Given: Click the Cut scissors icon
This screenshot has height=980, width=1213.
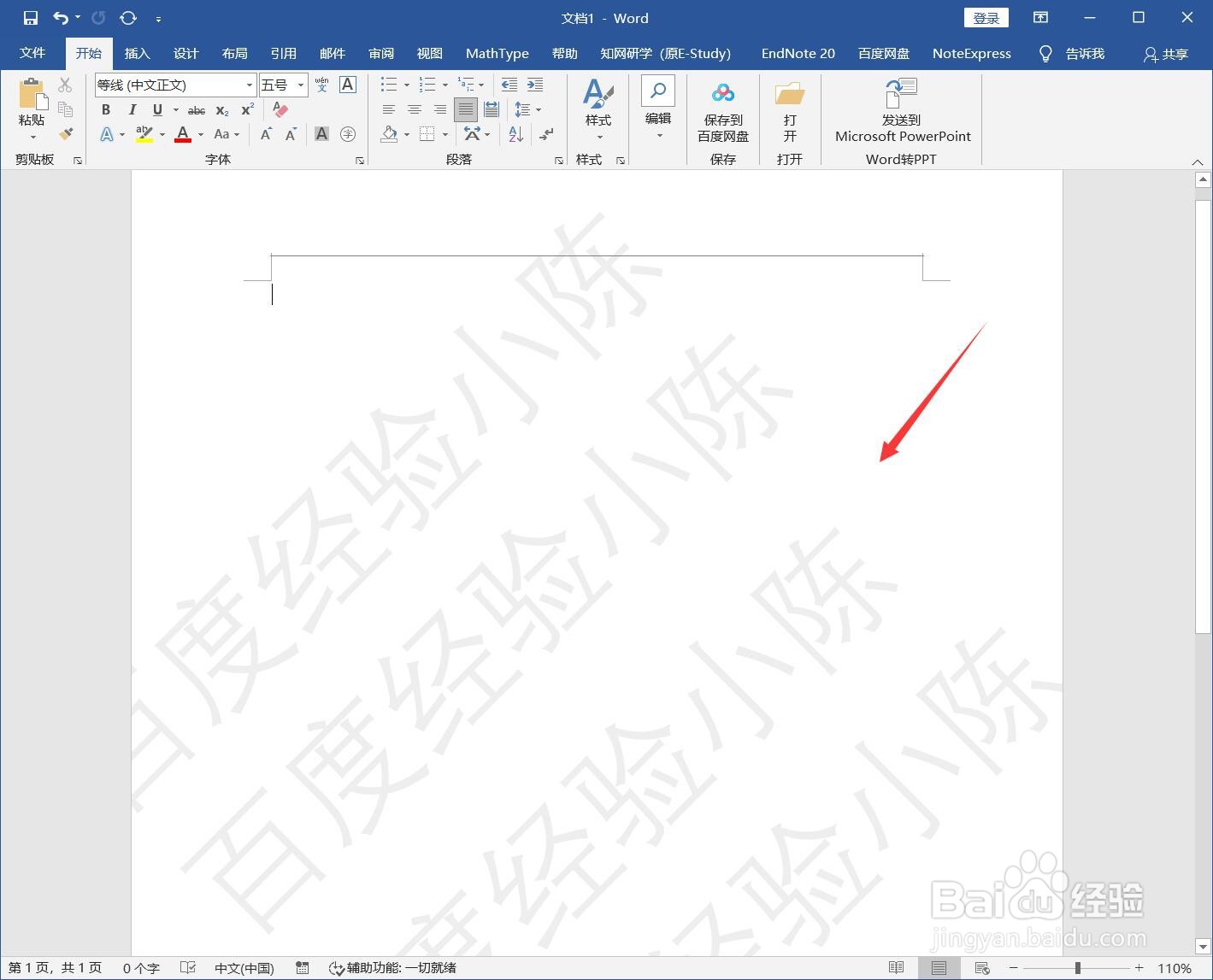Looking at the screenshot, I should (x=65, y=85).
